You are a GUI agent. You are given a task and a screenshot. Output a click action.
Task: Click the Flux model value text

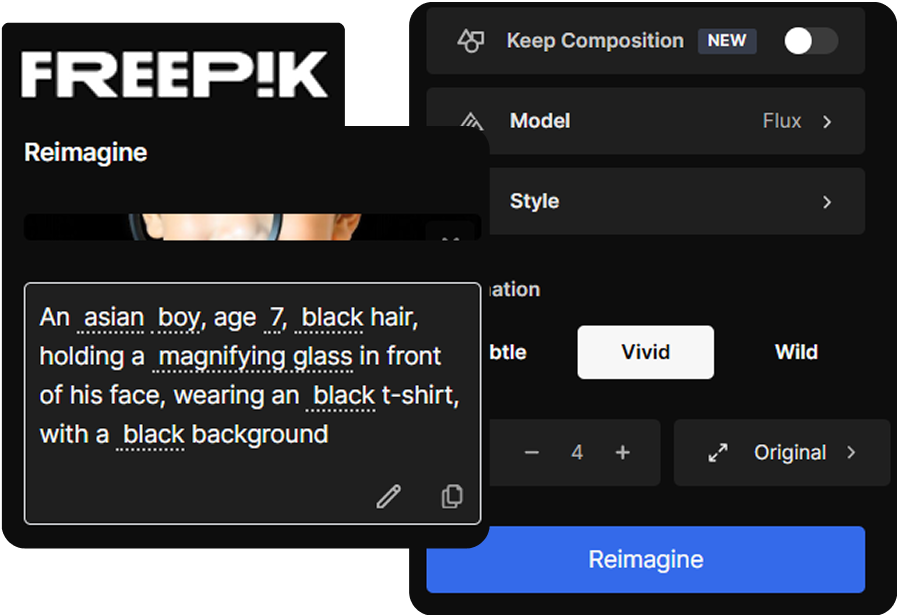[781, 121]
